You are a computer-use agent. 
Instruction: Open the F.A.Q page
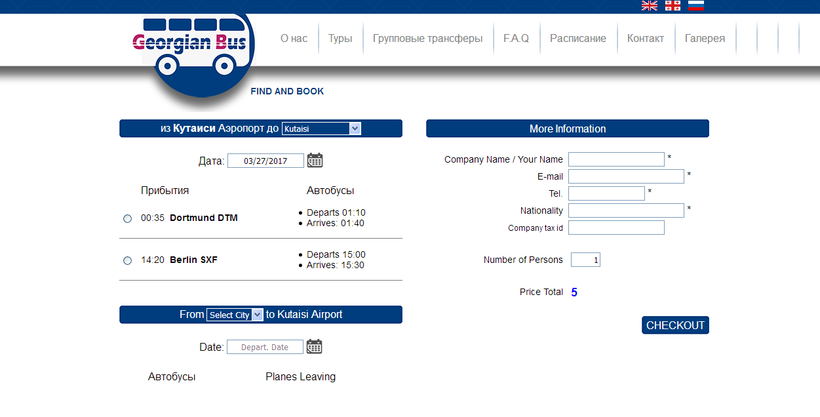click(x=516, y=38)
